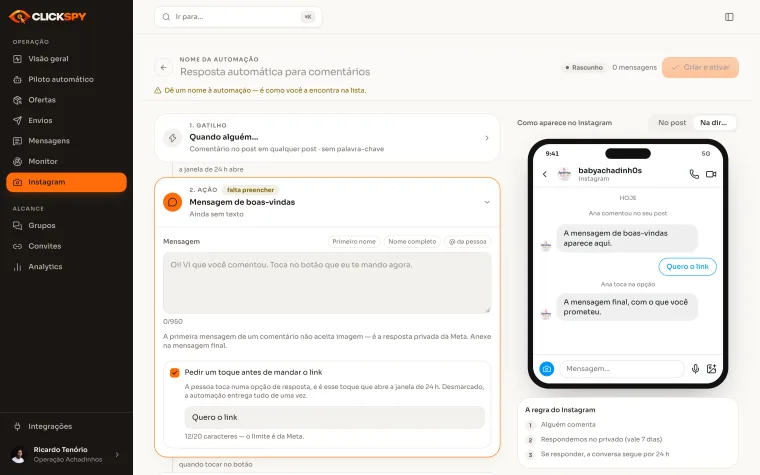Expand the Gatilho step chevron
The height and width of the screenshot is (475, 760).
487,138
